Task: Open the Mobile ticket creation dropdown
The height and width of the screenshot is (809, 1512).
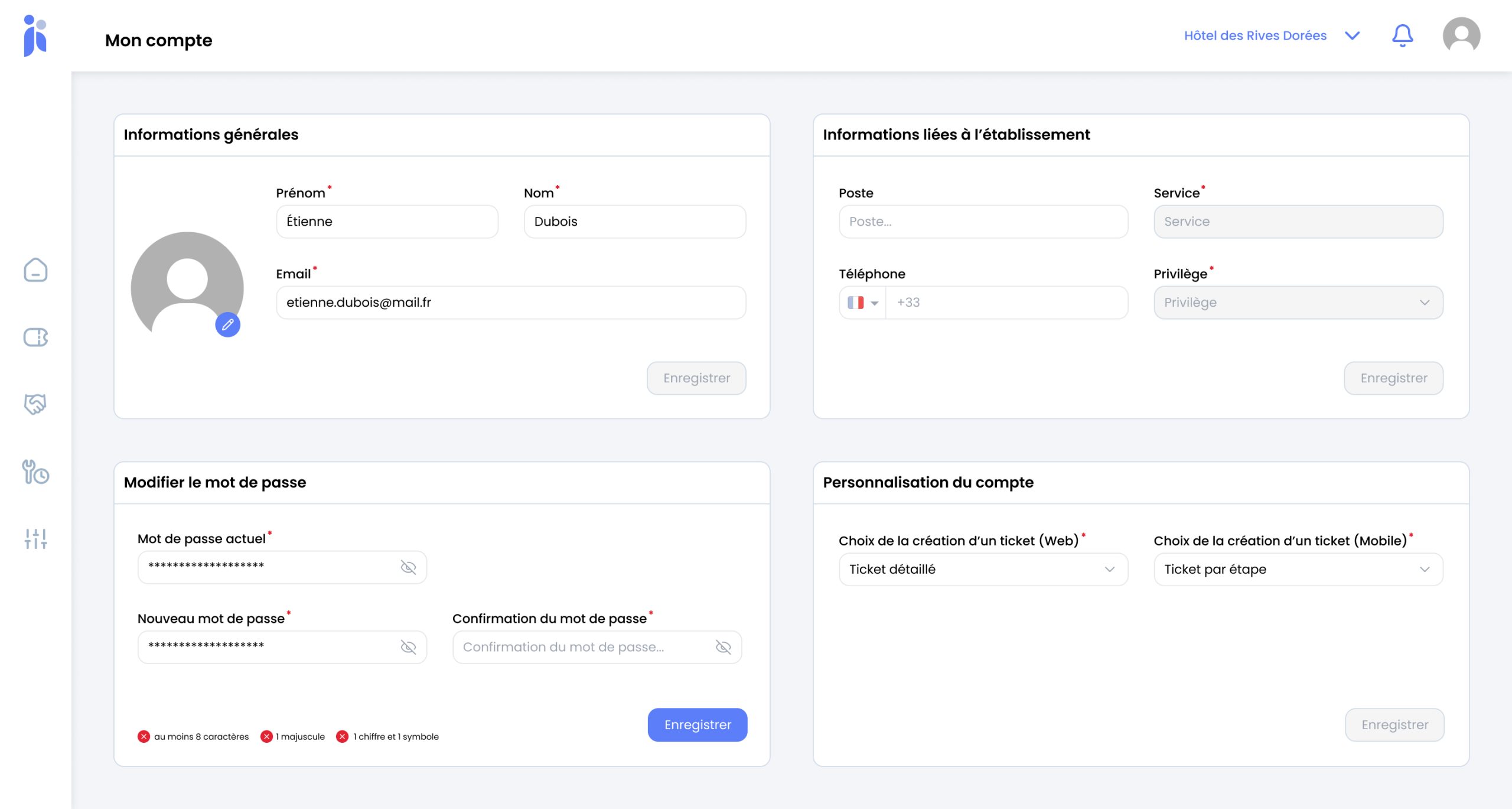Action: (1298, 569)
